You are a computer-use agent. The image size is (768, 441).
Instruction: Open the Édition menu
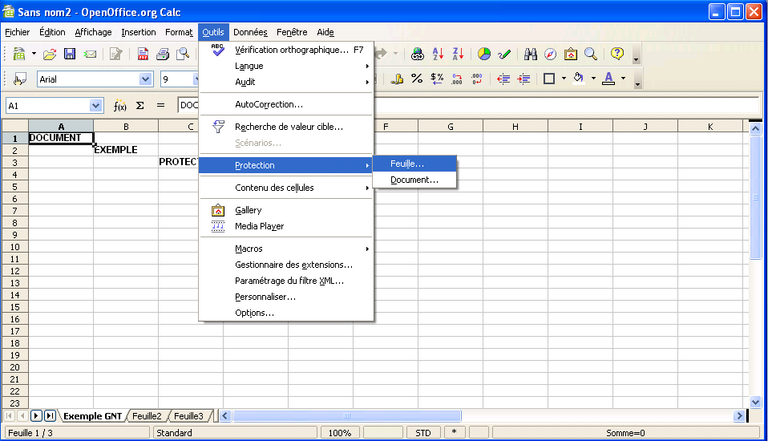click(52, 32)
